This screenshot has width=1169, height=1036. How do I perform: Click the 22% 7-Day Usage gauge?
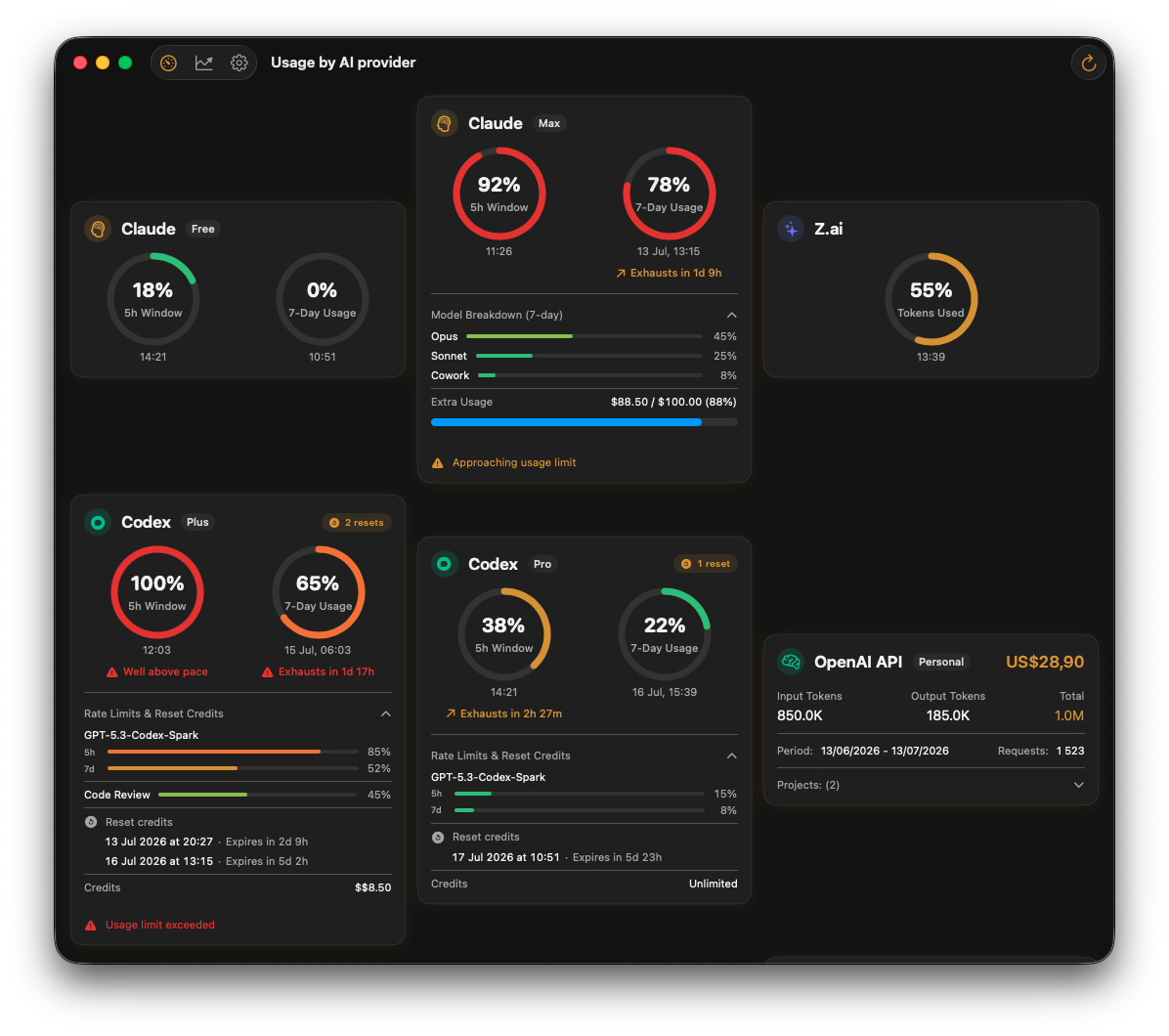click(x=665, y=634)
